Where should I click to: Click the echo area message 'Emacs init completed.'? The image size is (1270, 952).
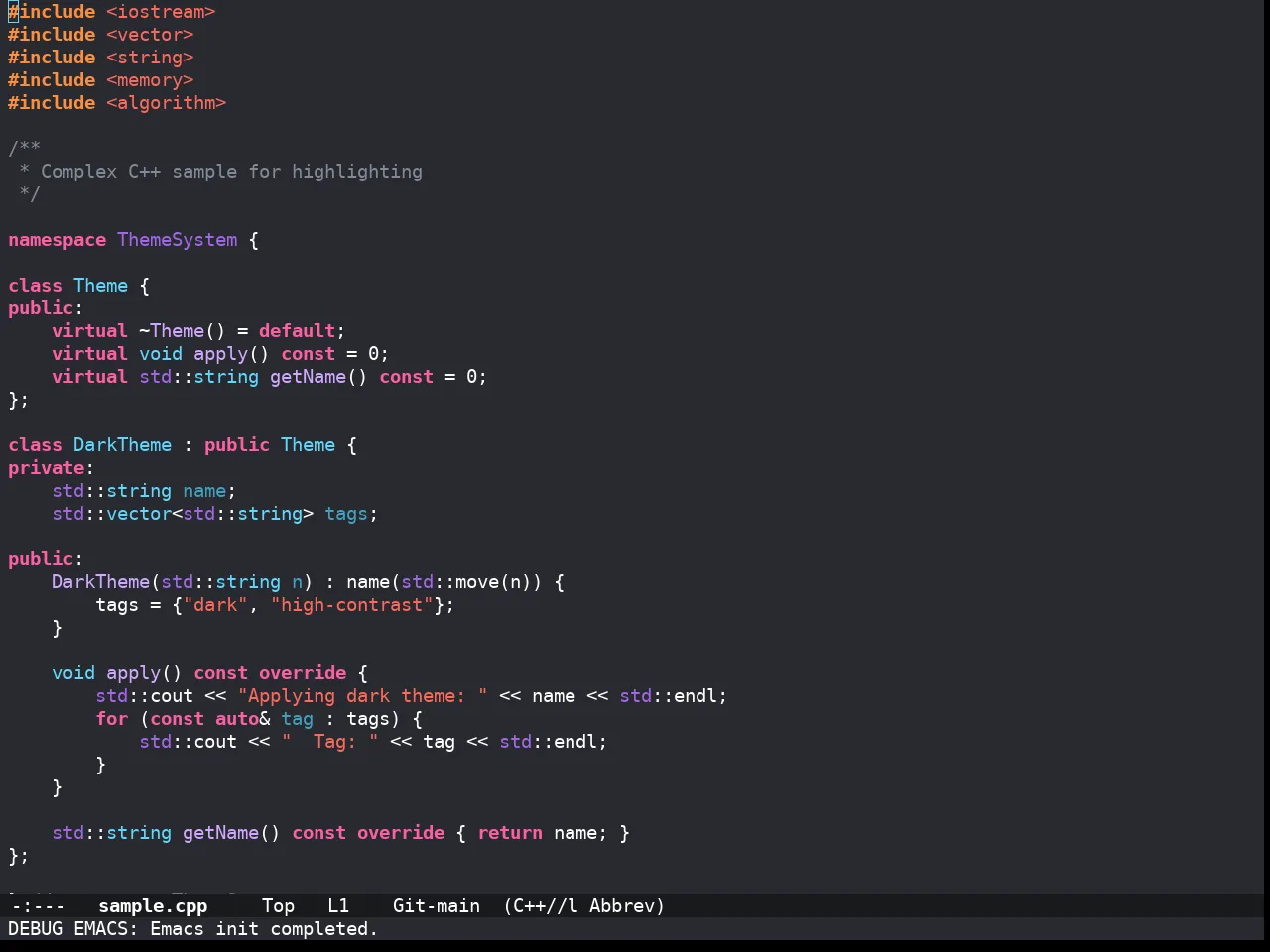(x=264, y=928)
